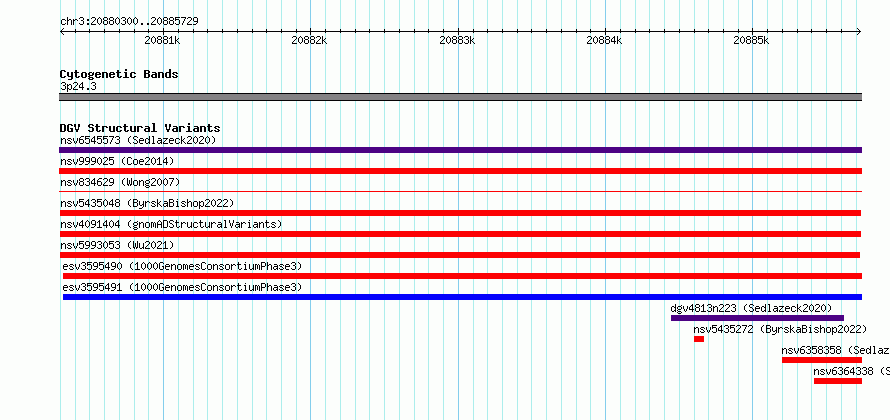
Task: Click the 20882k ruler label
Action: 309,40
